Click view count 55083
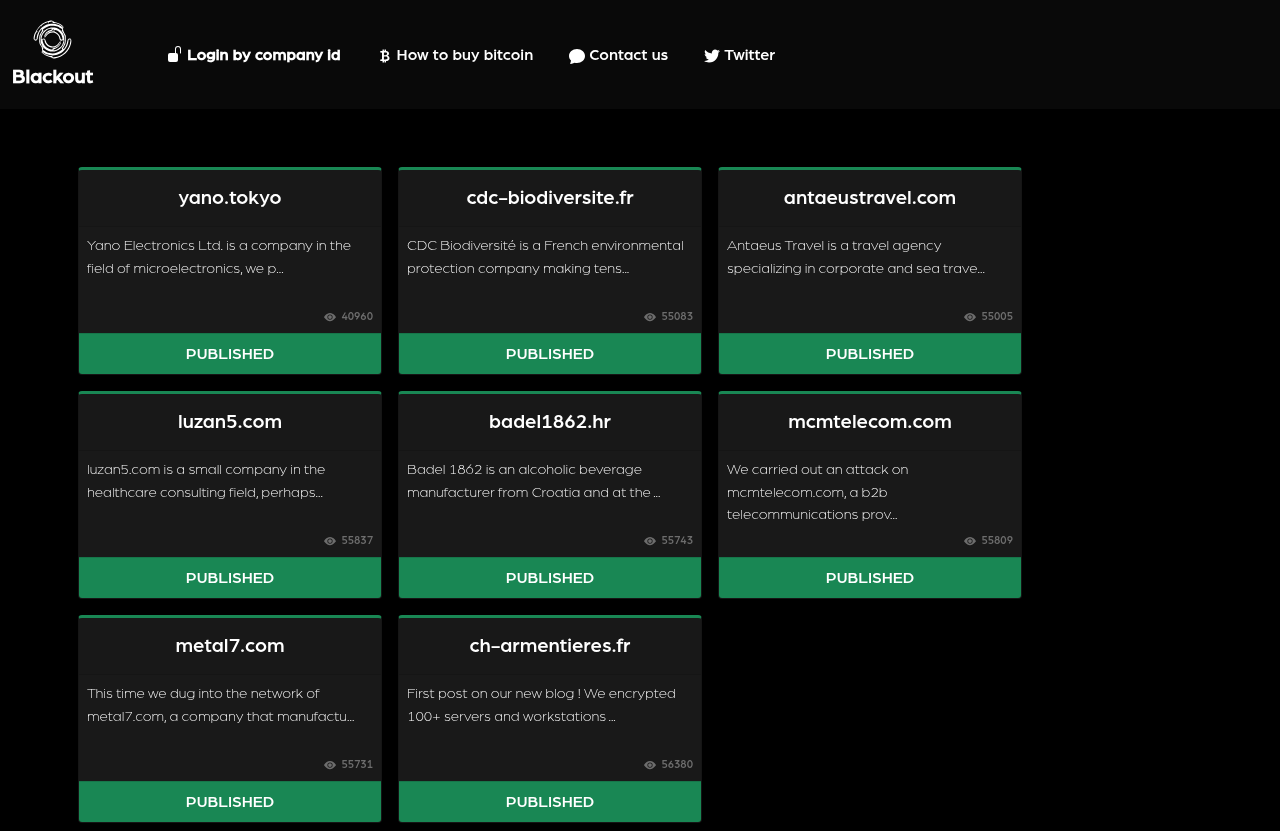This screenshot has width=1280, height=831. pyautogui.click(x=677, y=317)
